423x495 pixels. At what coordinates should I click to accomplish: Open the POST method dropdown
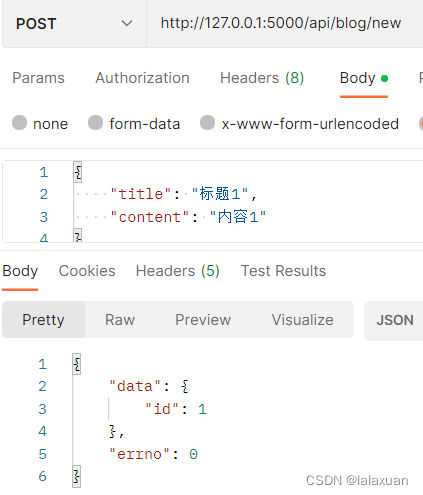click(74, 24)
